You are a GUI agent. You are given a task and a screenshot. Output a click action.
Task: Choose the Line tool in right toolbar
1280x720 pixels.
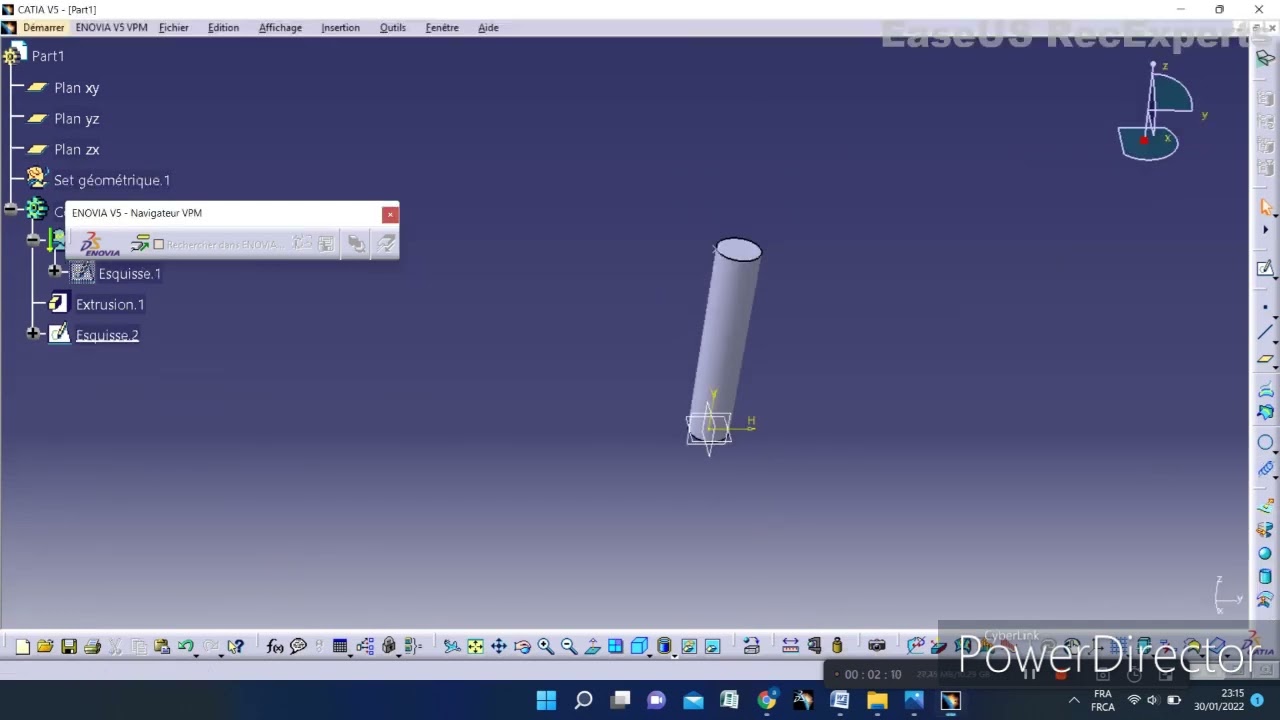pos(1266,333)
